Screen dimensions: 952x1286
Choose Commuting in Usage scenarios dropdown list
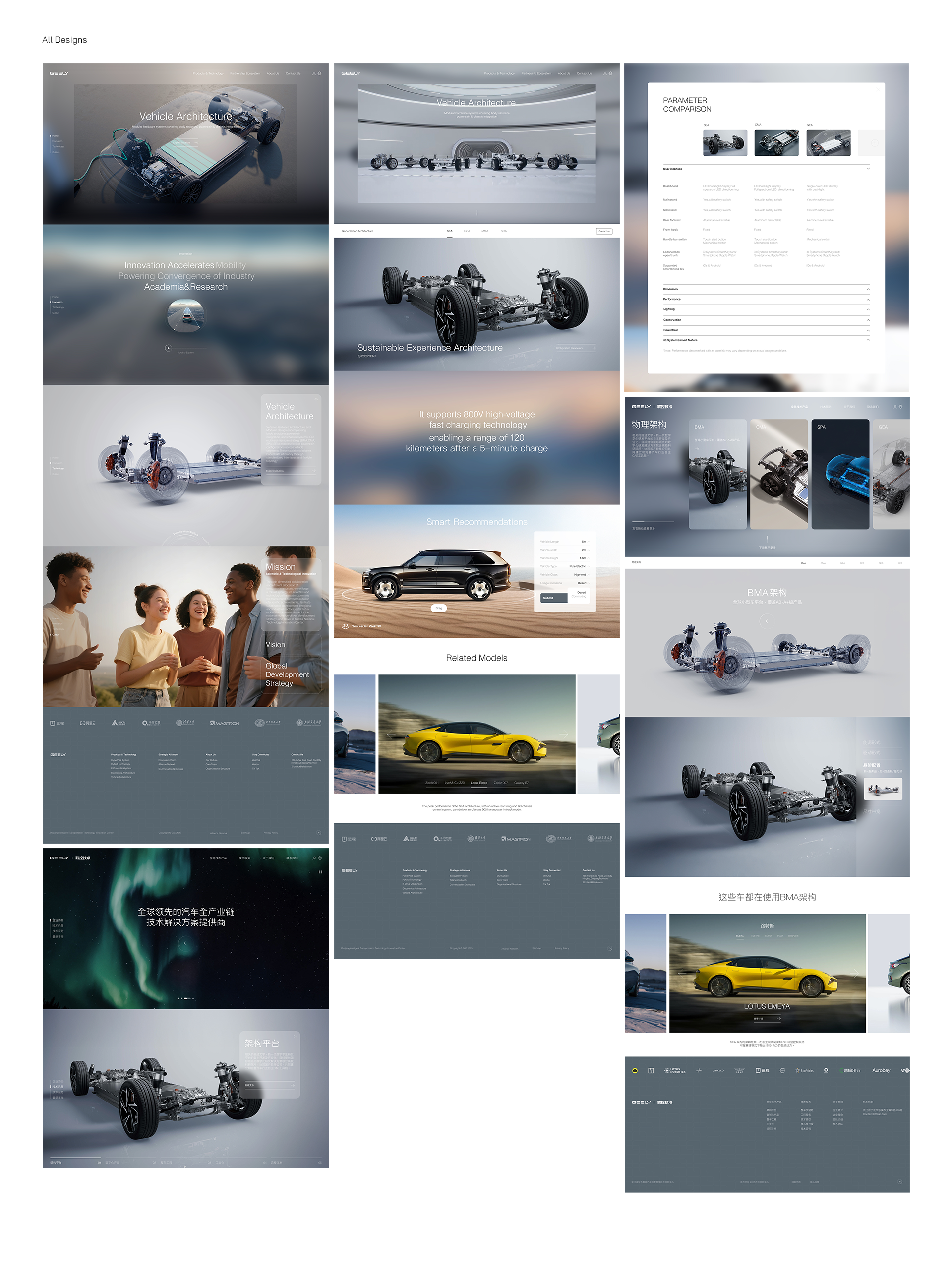(579, 597)
